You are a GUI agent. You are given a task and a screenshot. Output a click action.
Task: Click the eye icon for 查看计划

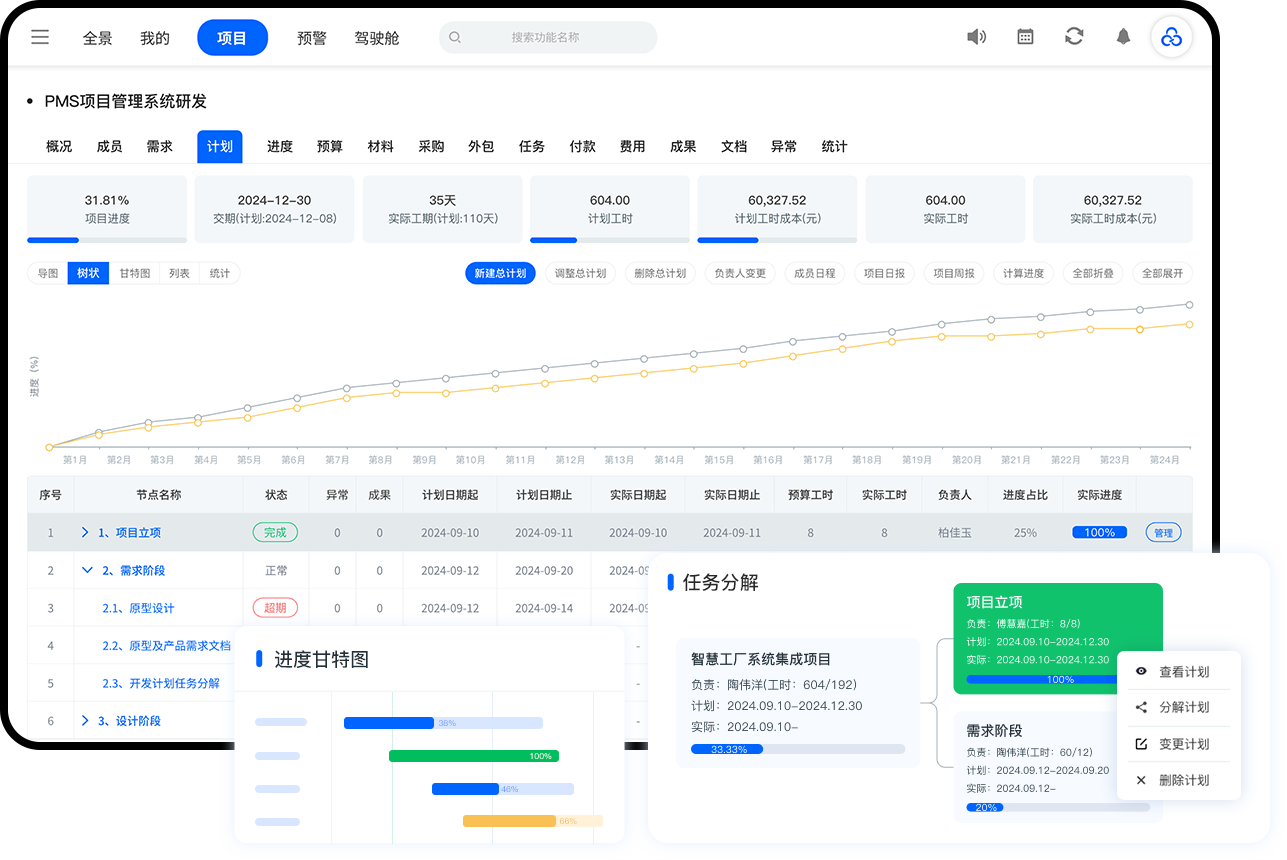click(x=1141, y=671)
